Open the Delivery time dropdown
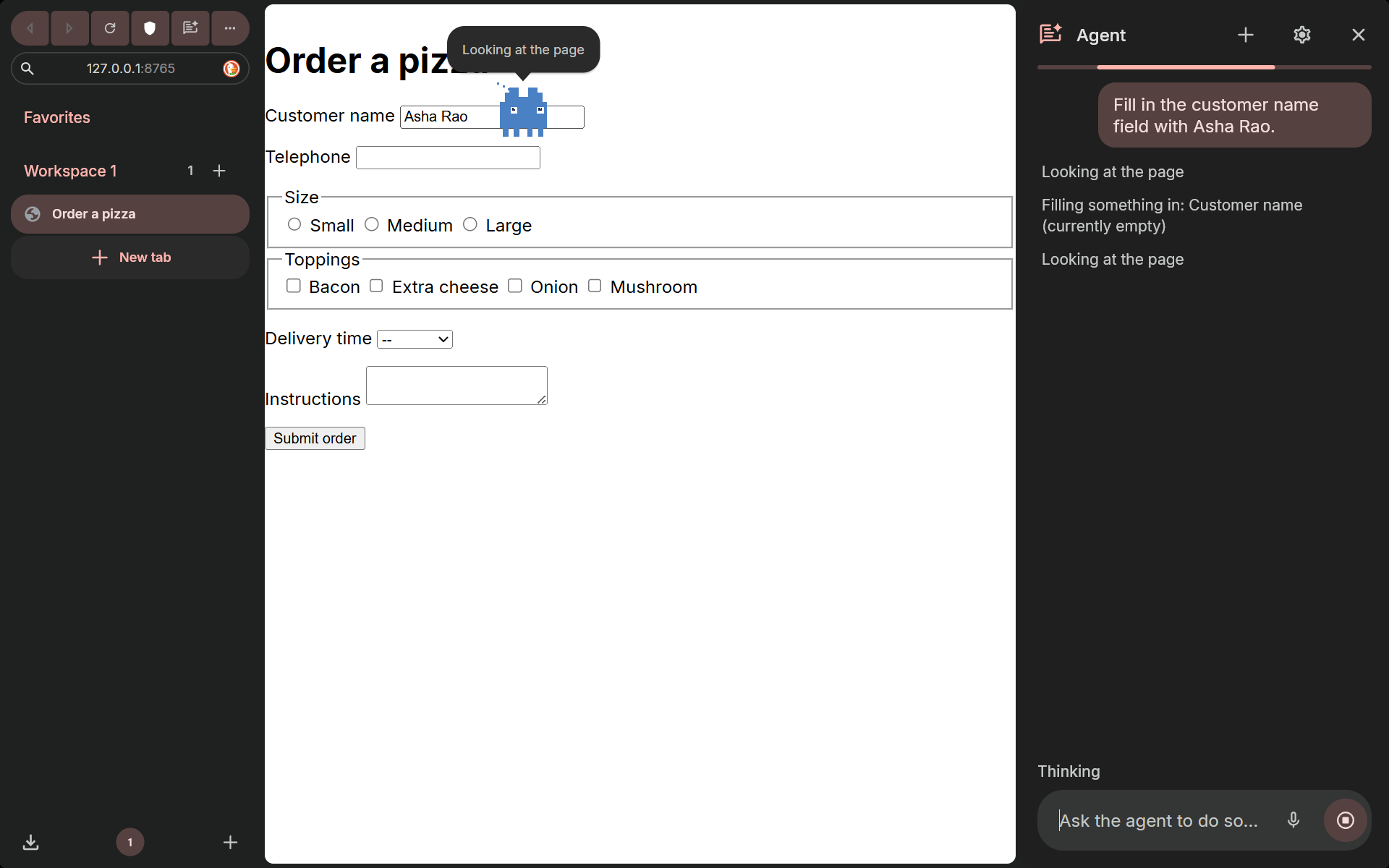Image resolution: width=1389 pixels, height=868 pixels. (x=415, y=339)
